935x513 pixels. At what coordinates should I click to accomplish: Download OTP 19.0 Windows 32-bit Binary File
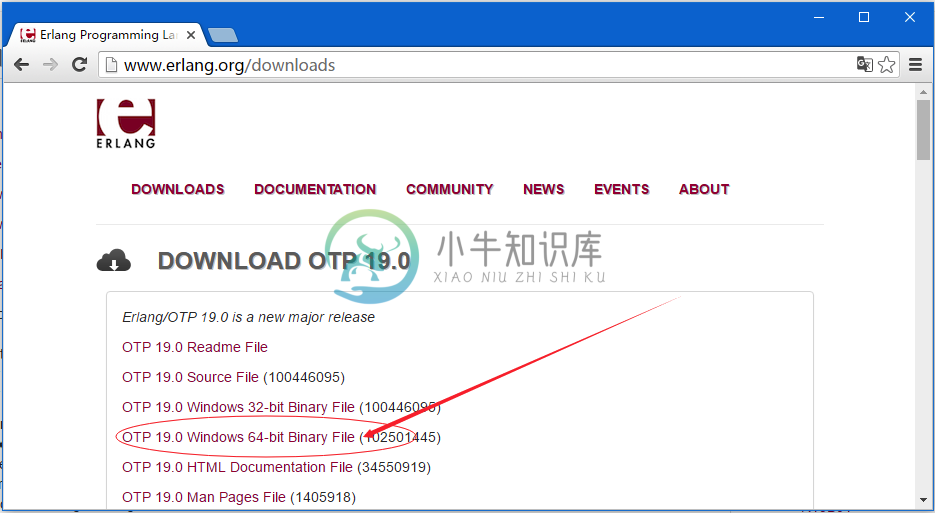pos(239,407)
